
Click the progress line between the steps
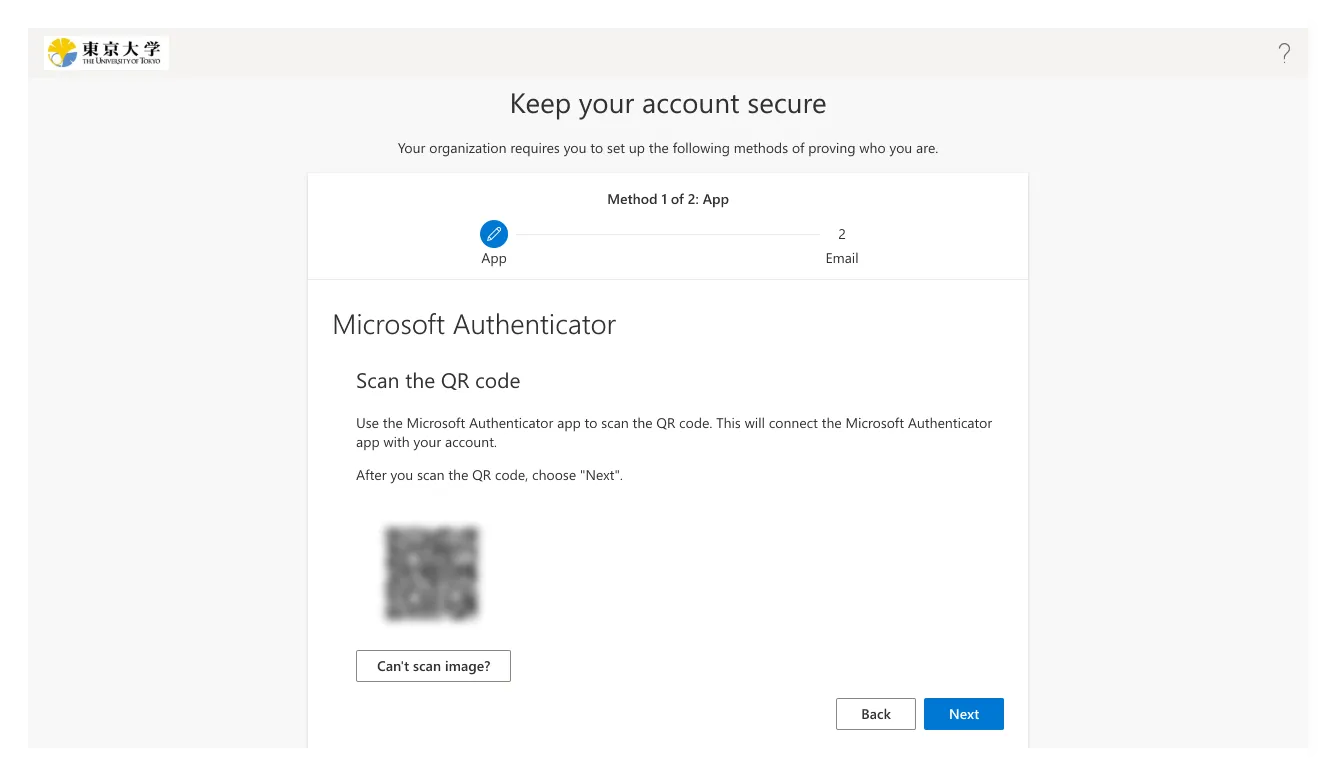tap(668, 235)
